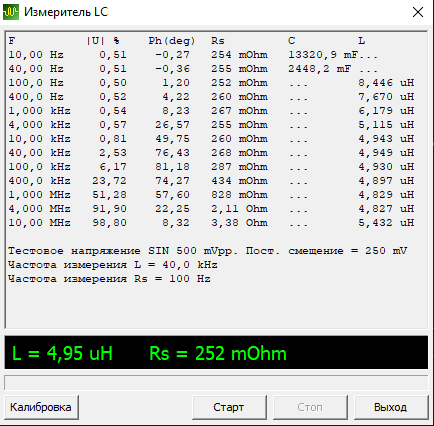This screenshot has height=426, width=434.
Task: Exit using the Выход button
Action: pos(391,407)
